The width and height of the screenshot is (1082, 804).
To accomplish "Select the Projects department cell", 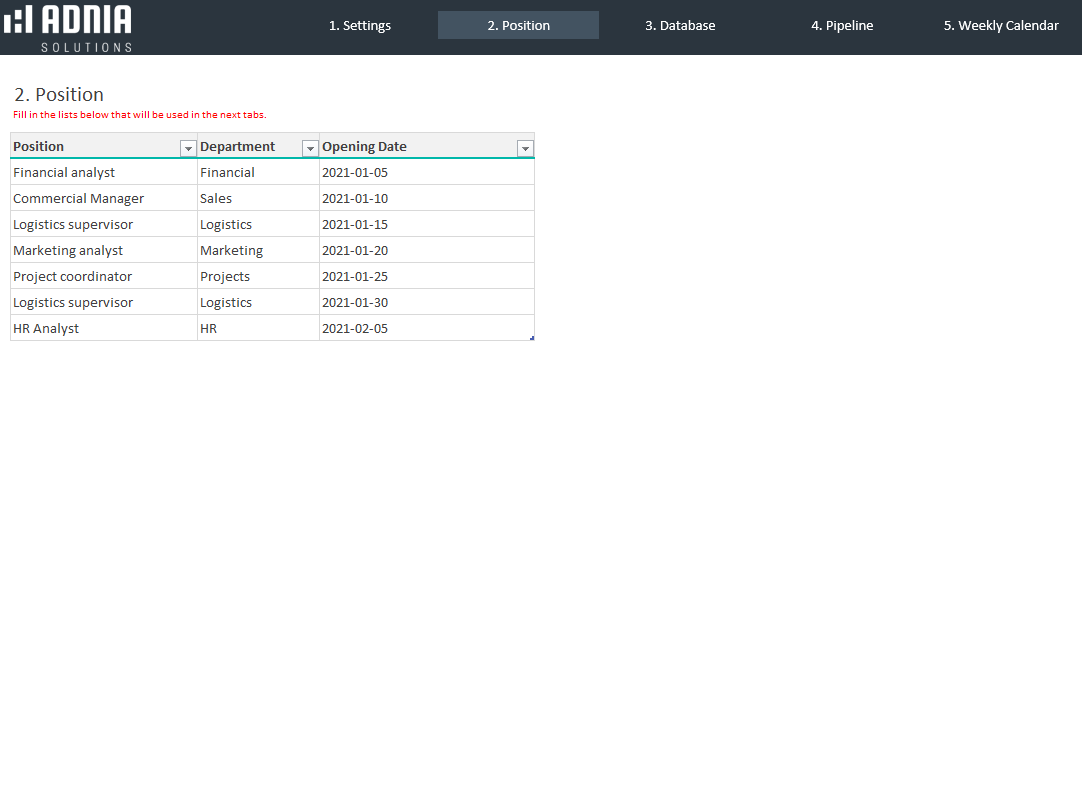I will click(225, 277).
